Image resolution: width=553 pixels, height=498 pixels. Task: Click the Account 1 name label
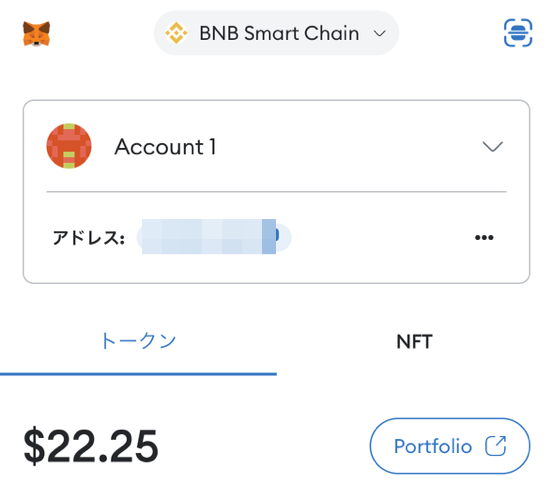(165, 147)
